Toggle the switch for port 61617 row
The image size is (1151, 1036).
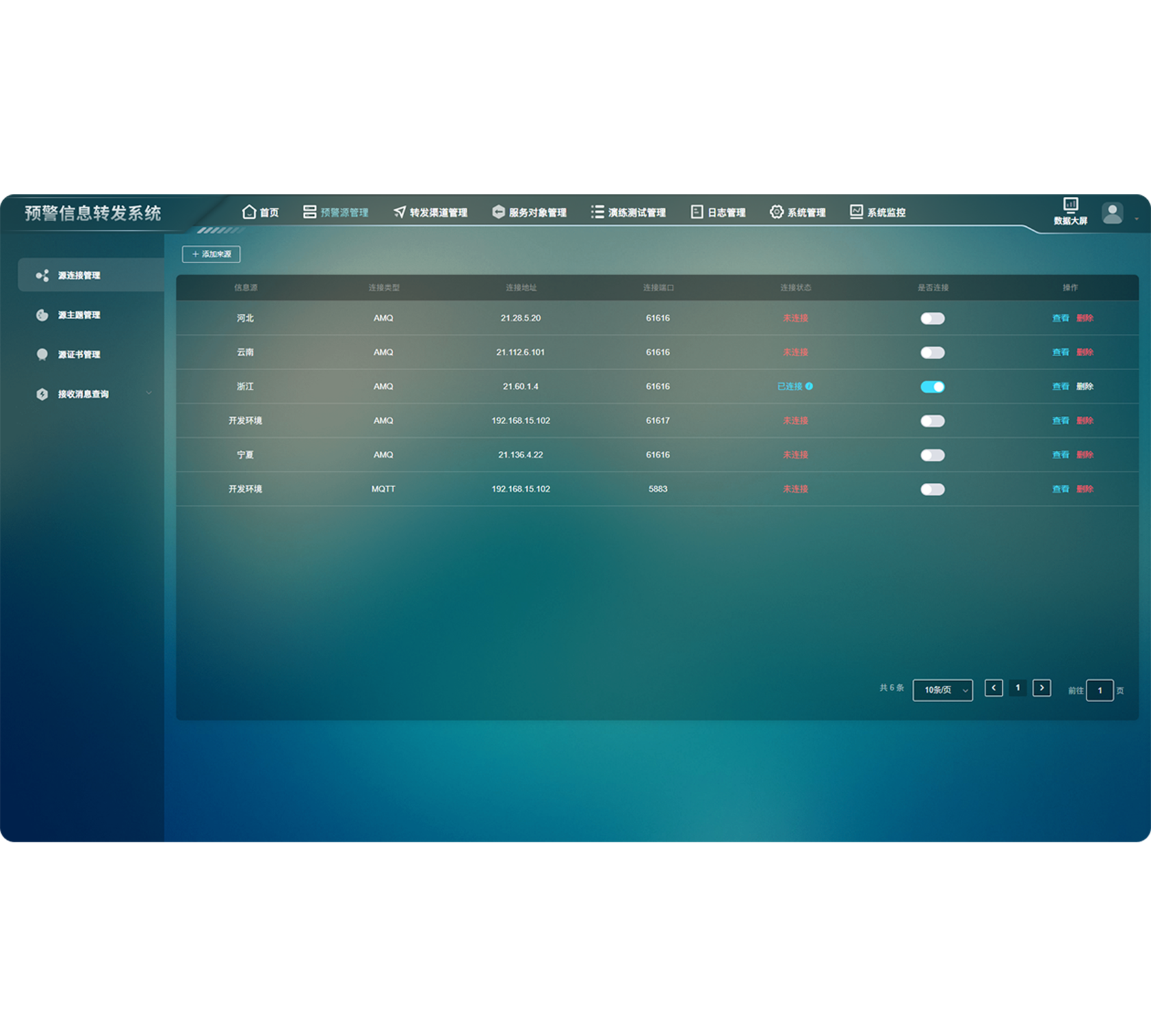[x=933, y=421]
